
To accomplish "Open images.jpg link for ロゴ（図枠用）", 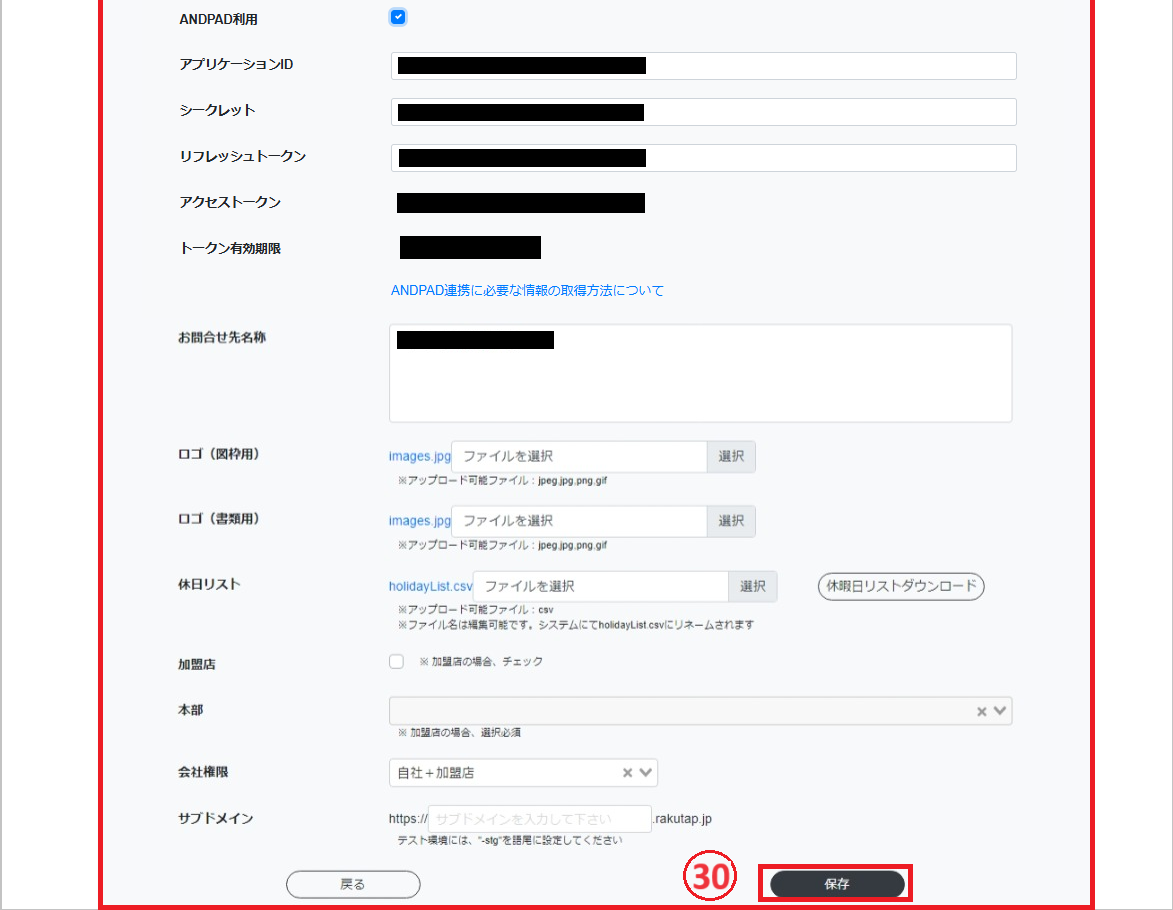I will tap(420, 456).
